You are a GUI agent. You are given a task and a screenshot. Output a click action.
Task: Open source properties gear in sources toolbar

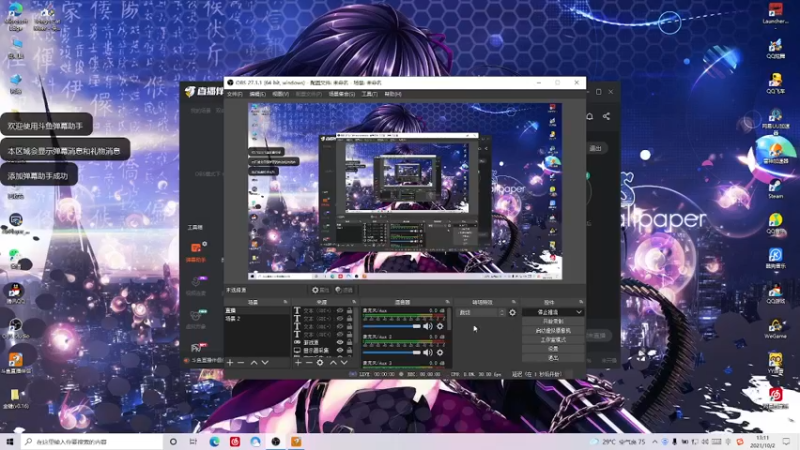pyautogui.click(x=320, y=362)
